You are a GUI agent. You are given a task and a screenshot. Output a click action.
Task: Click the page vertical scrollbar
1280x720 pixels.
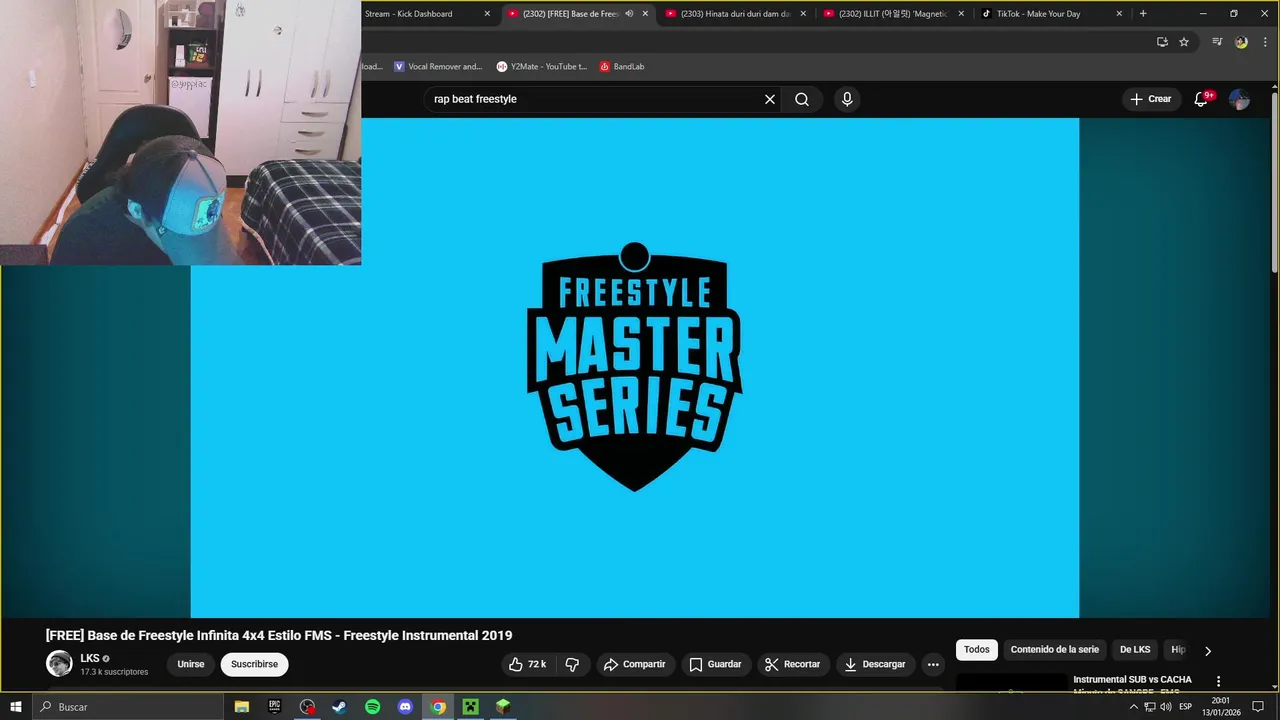(x=1274, y=180)
